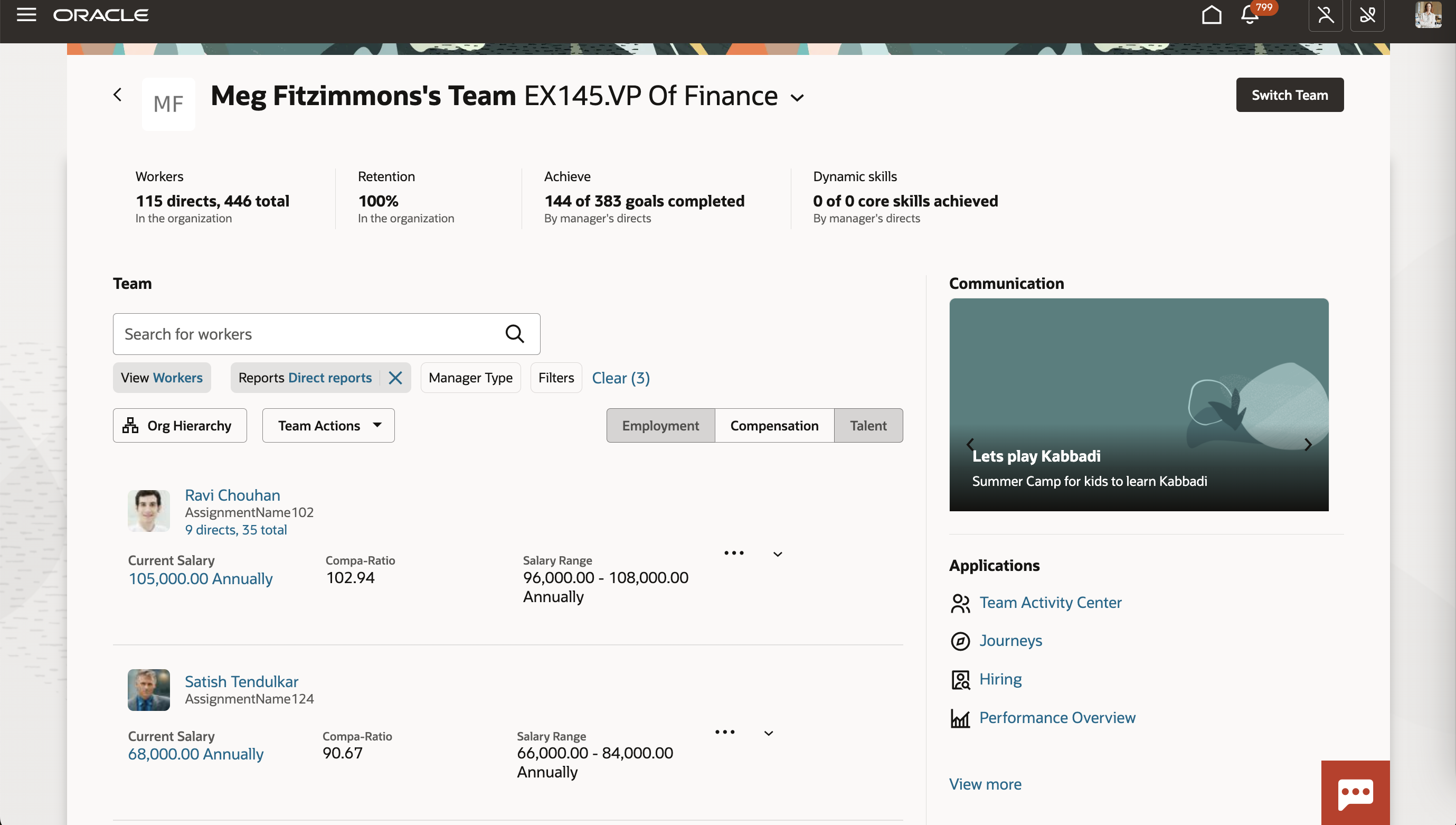Click the Clear (3) filters link

620,377
